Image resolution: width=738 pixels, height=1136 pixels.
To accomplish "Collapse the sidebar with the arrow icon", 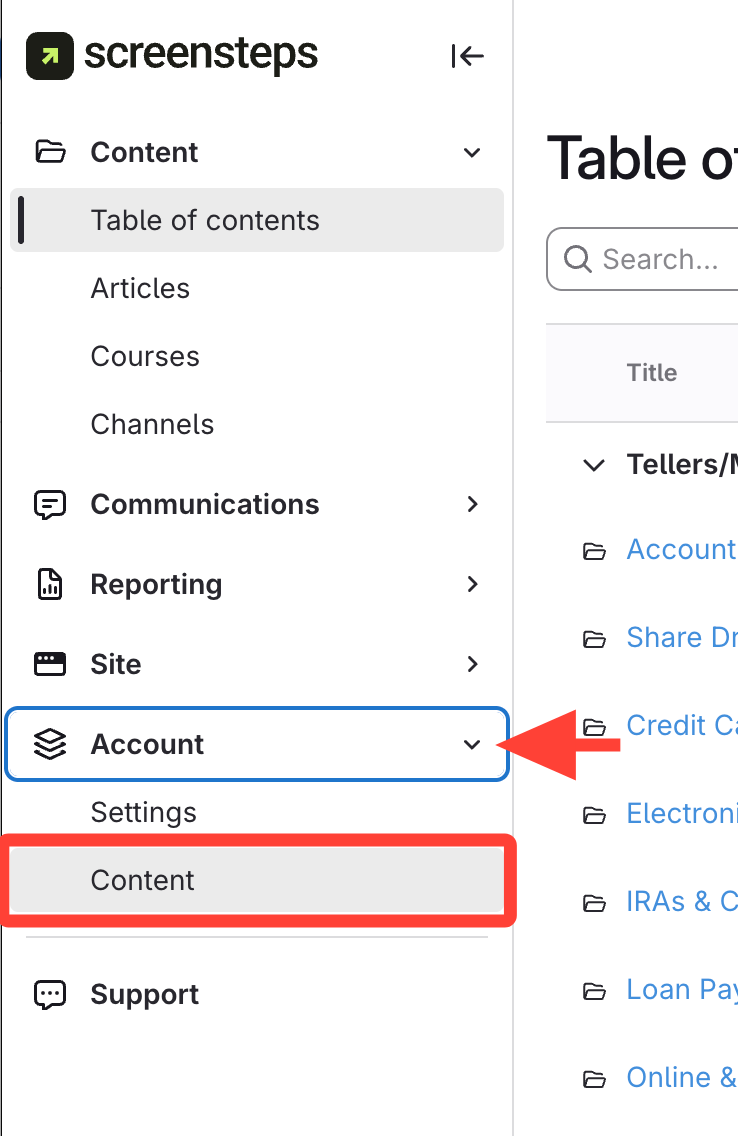I will pyautogui.click(x=467, y=56).
